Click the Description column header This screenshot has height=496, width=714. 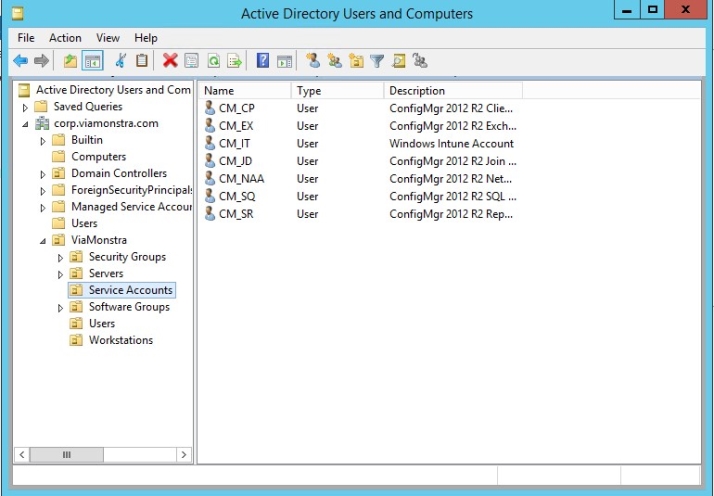point(450,91)
